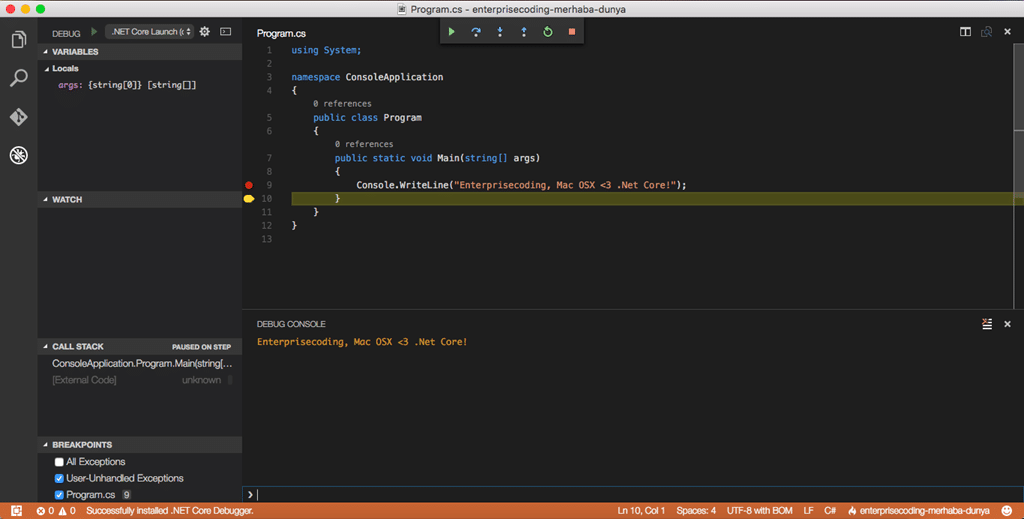The width and height of the screenshot is (1024, 519).
Task: Open launch.json with the gear icon
Action: click(x=204, y=31)
